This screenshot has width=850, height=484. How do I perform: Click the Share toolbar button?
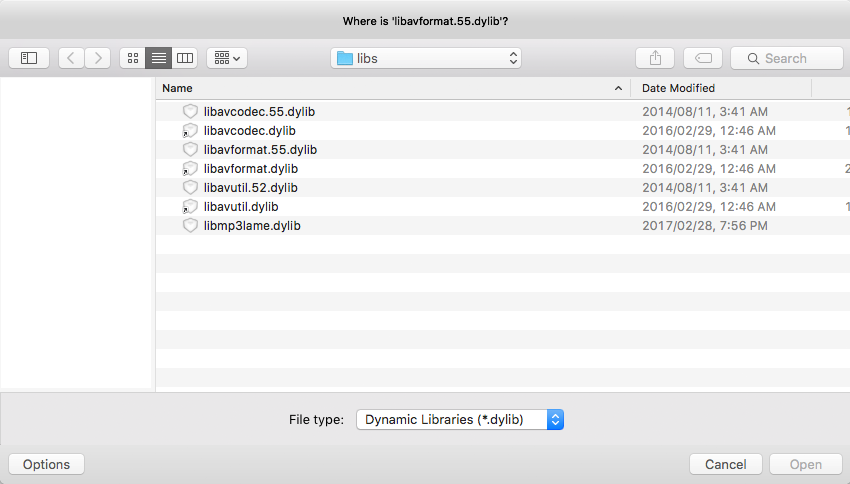point(655,58)
